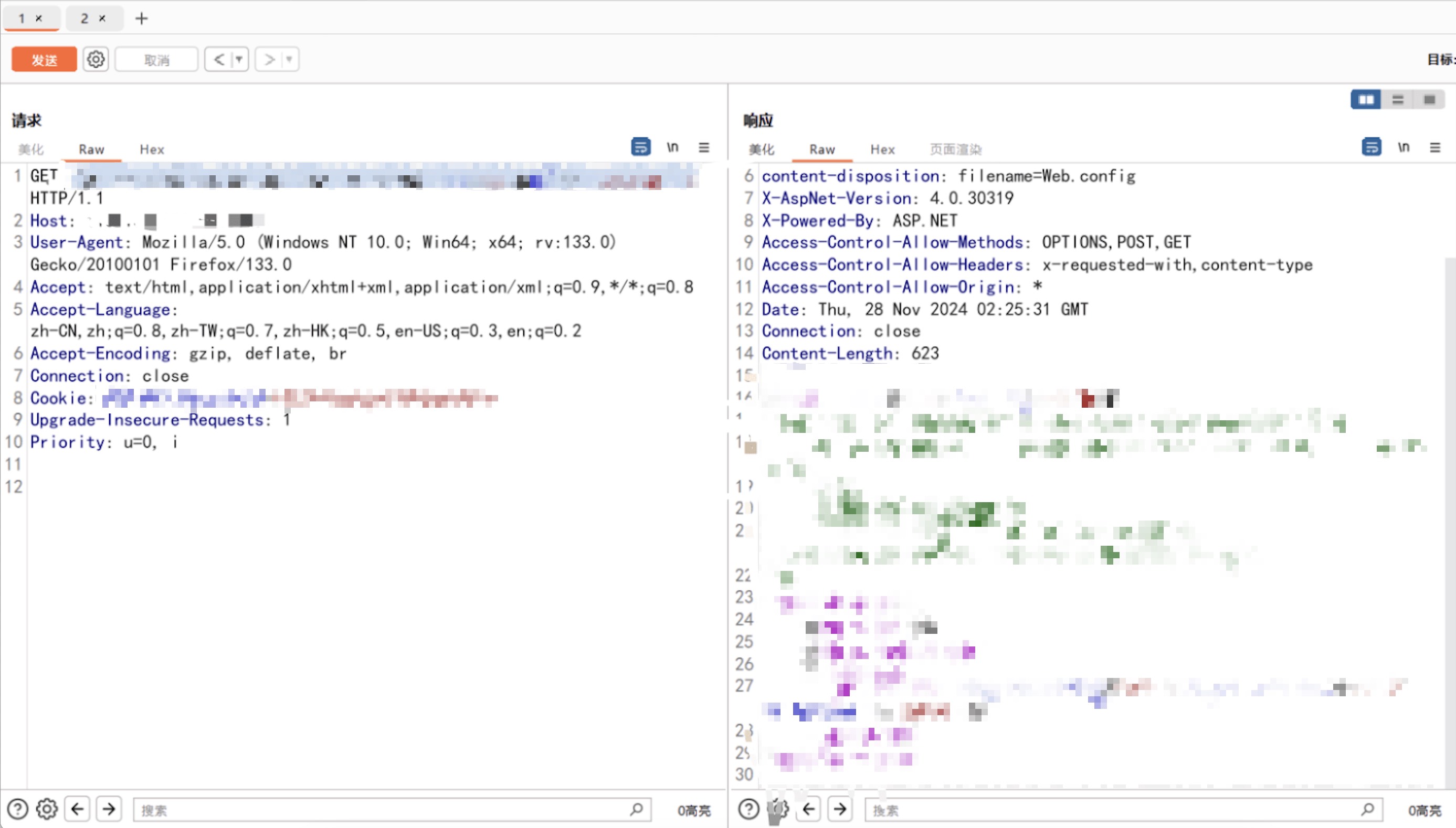Toggle word wrap icon in request panel
Screen dimensions: 1456x828
[x=641, y=147]
